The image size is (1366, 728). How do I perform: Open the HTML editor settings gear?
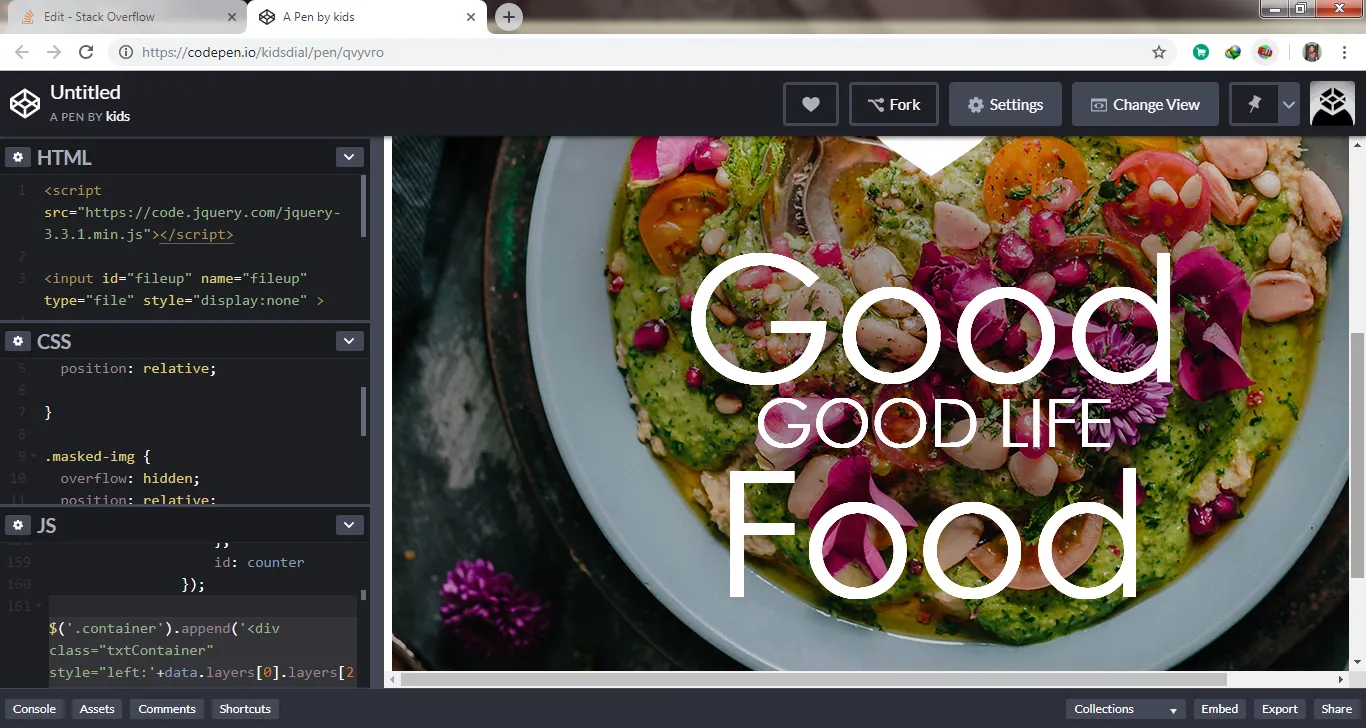[x=17, y=157]
